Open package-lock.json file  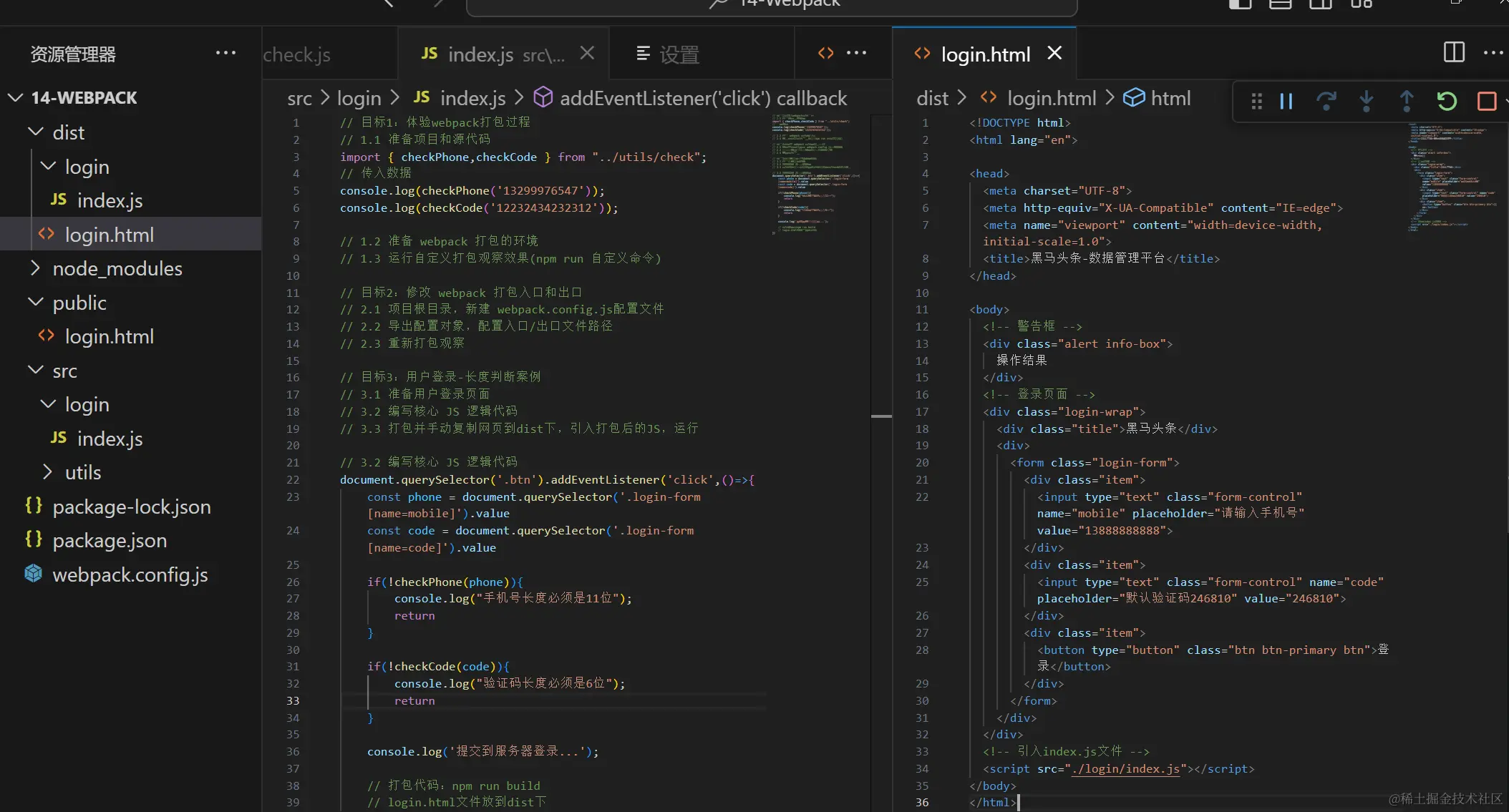[132, 507]
